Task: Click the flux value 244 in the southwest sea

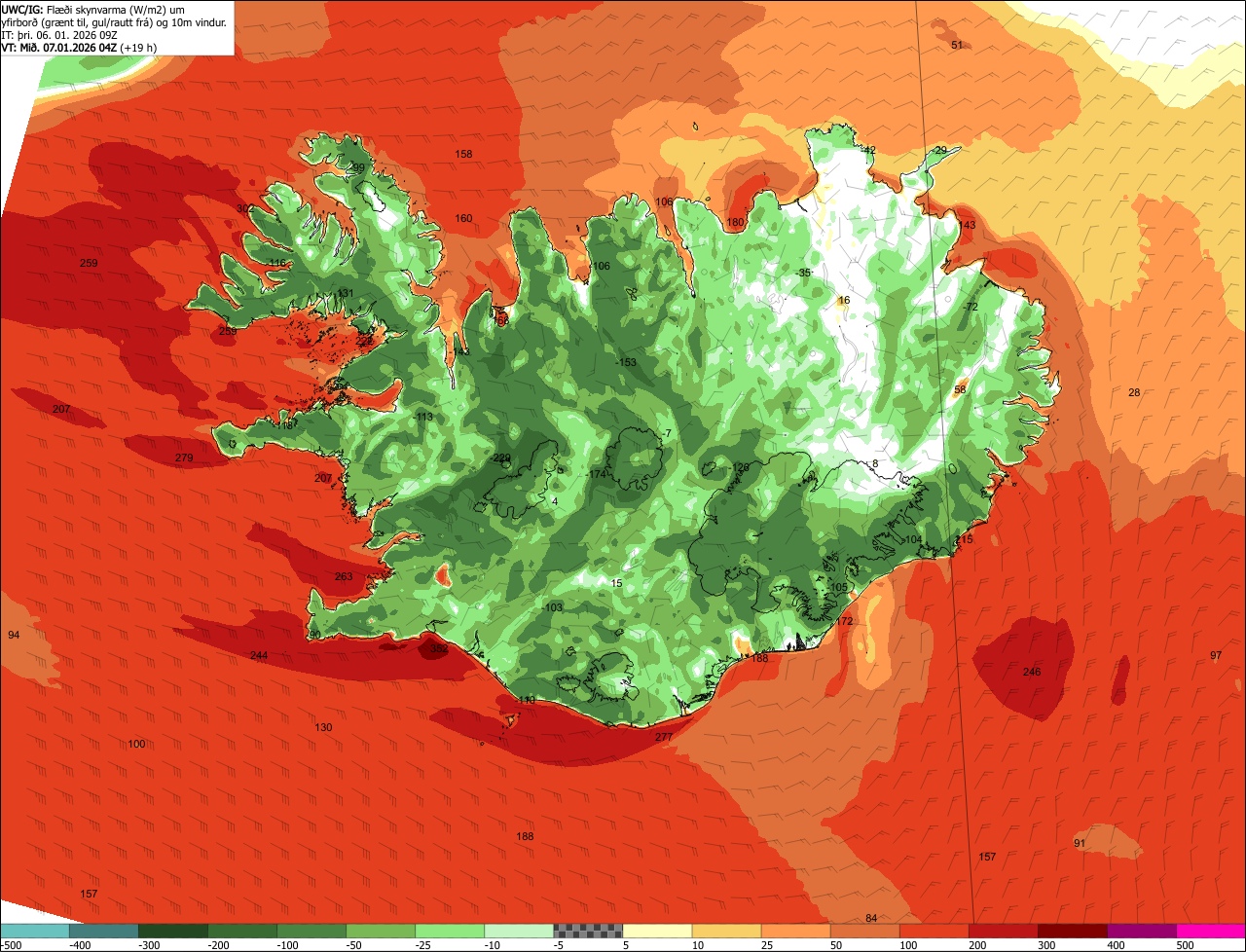Action: pos(259,656)
